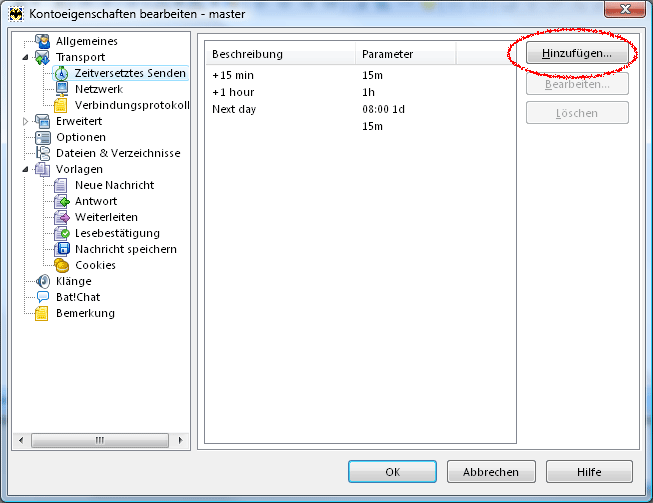Image resolution: width=653 pixels, height=503 pixels.
Task: Select the "08:00 1d" parameter cell
Action: pos(383,110)
